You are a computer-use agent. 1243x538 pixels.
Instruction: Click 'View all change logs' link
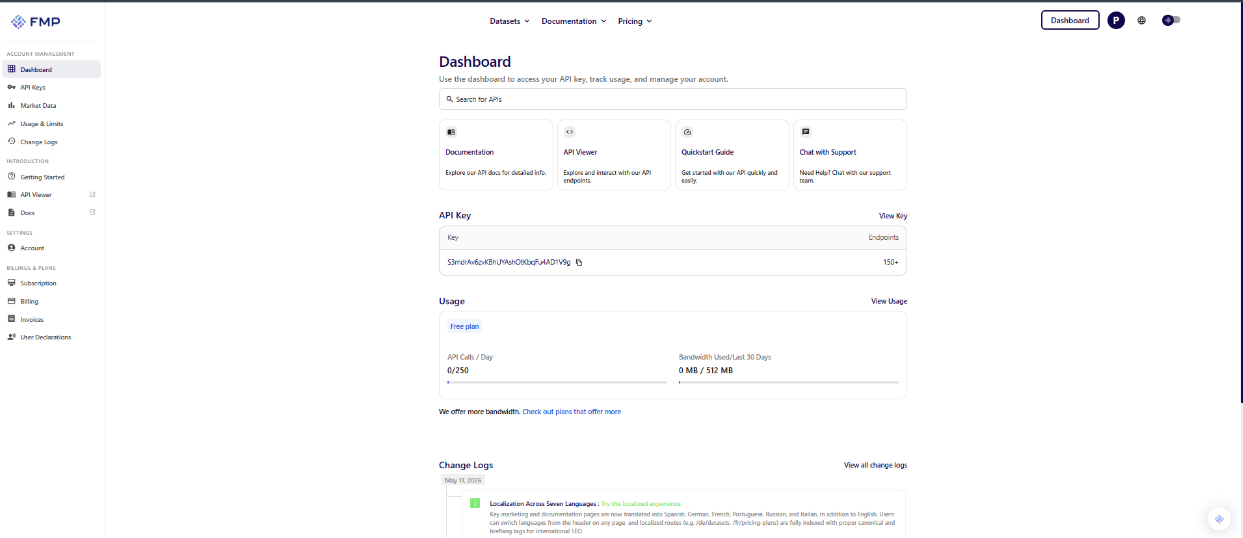[875, 465]
